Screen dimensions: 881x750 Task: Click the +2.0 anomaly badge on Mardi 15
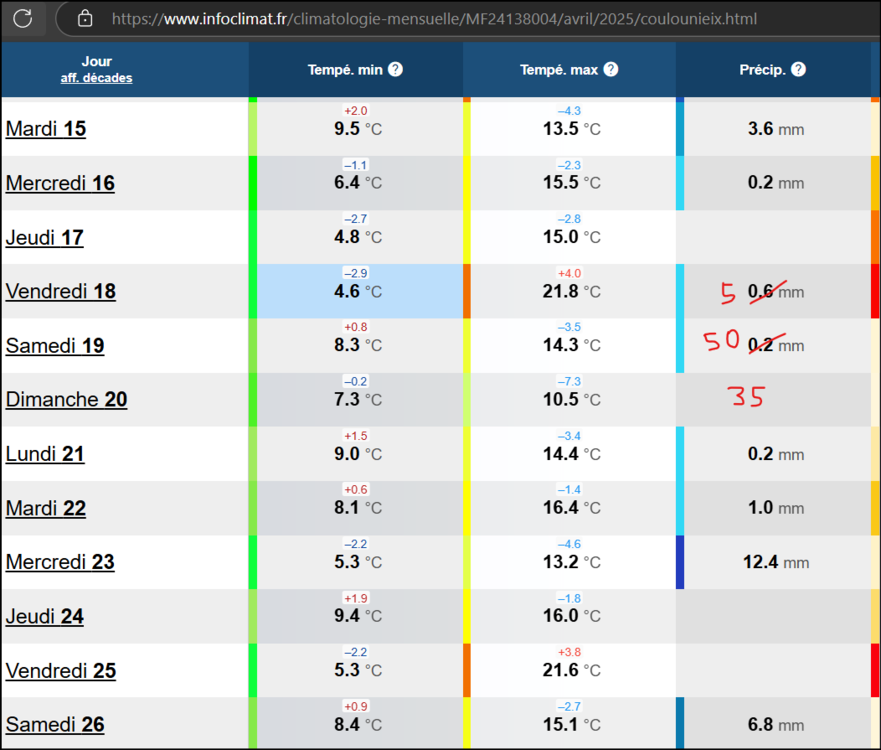[x=356, y=111]
